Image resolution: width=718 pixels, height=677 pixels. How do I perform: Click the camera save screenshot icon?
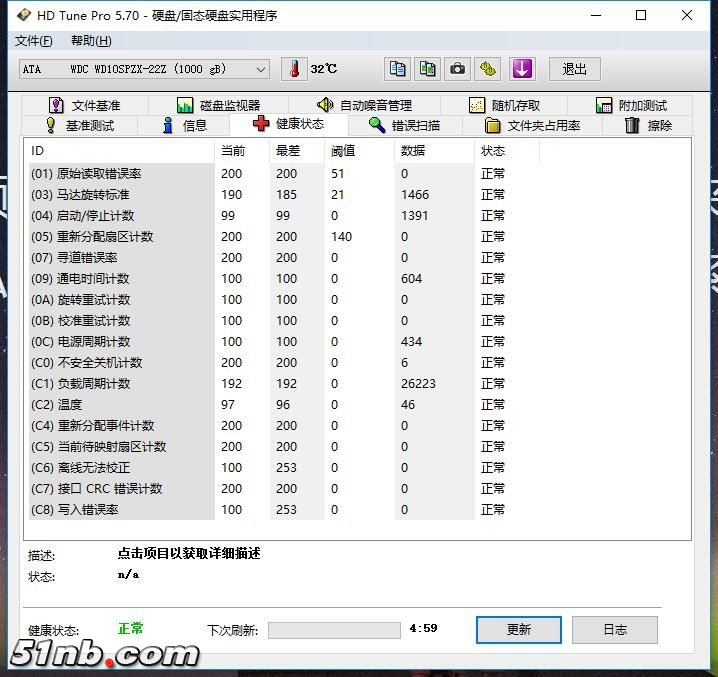pyautogui.click(x=457, y=69)
